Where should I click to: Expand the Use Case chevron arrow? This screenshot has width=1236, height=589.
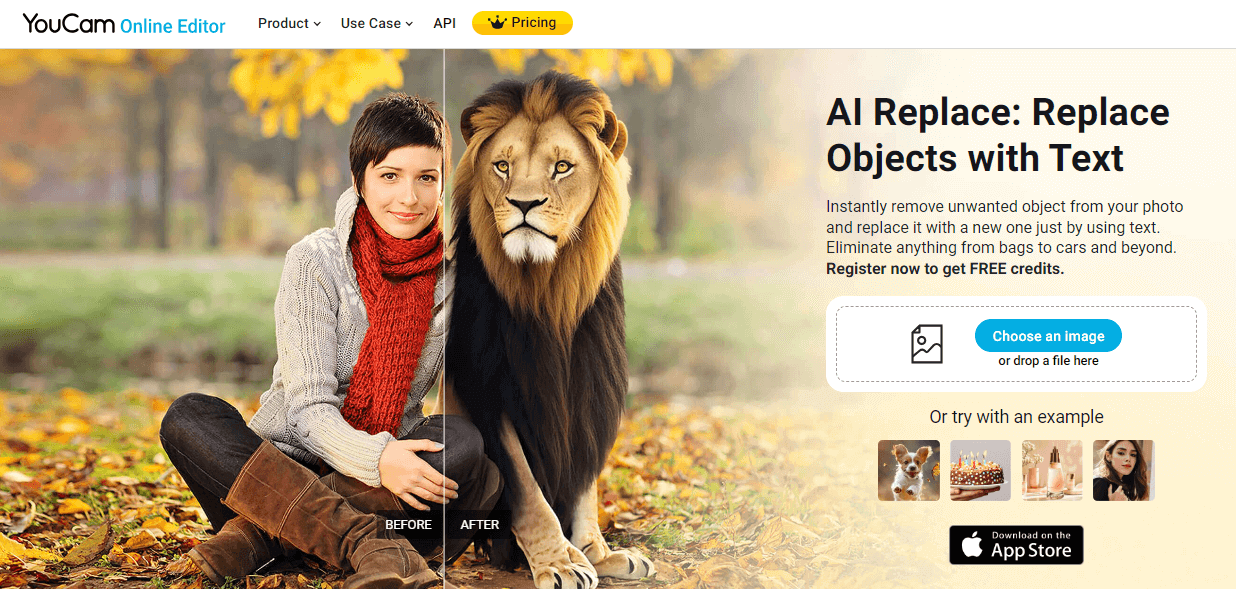[x=409, y=24]
